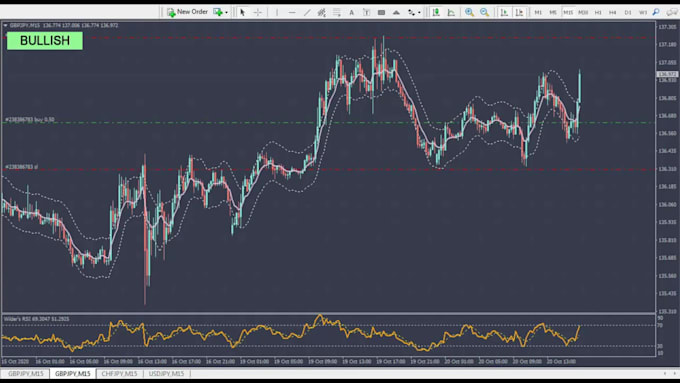The width and height of the screenshot is (680, 383).
Task: Zoom out of the chart
Action: 484,13
